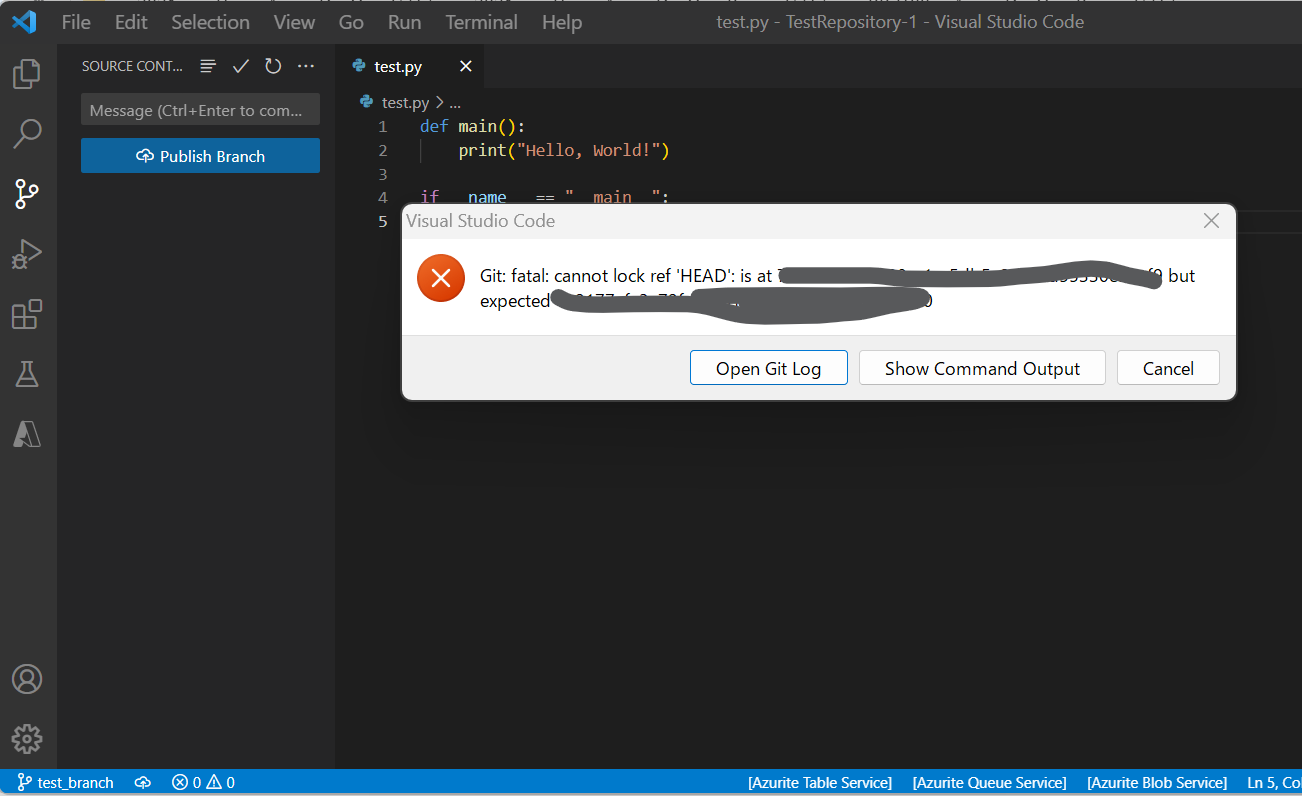
Task: Open the Explorer view in activity bar
Action: (x=27, y=73)
